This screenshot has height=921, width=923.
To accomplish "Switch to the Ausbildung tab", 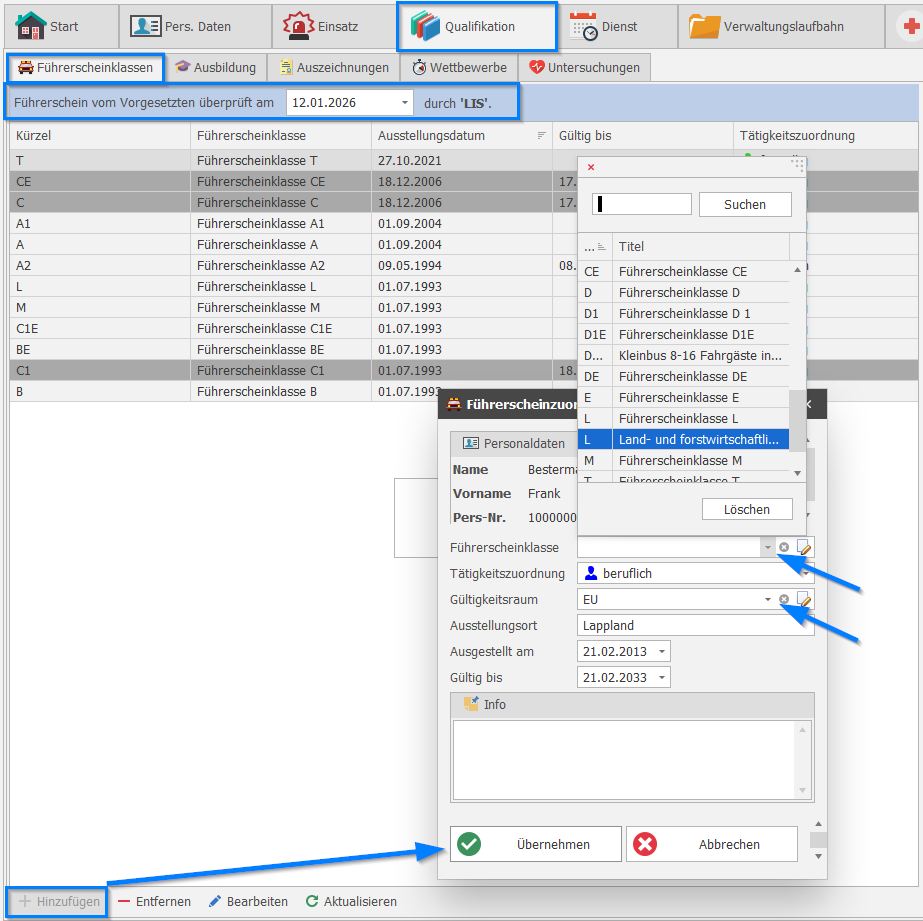I will point(215,67).
